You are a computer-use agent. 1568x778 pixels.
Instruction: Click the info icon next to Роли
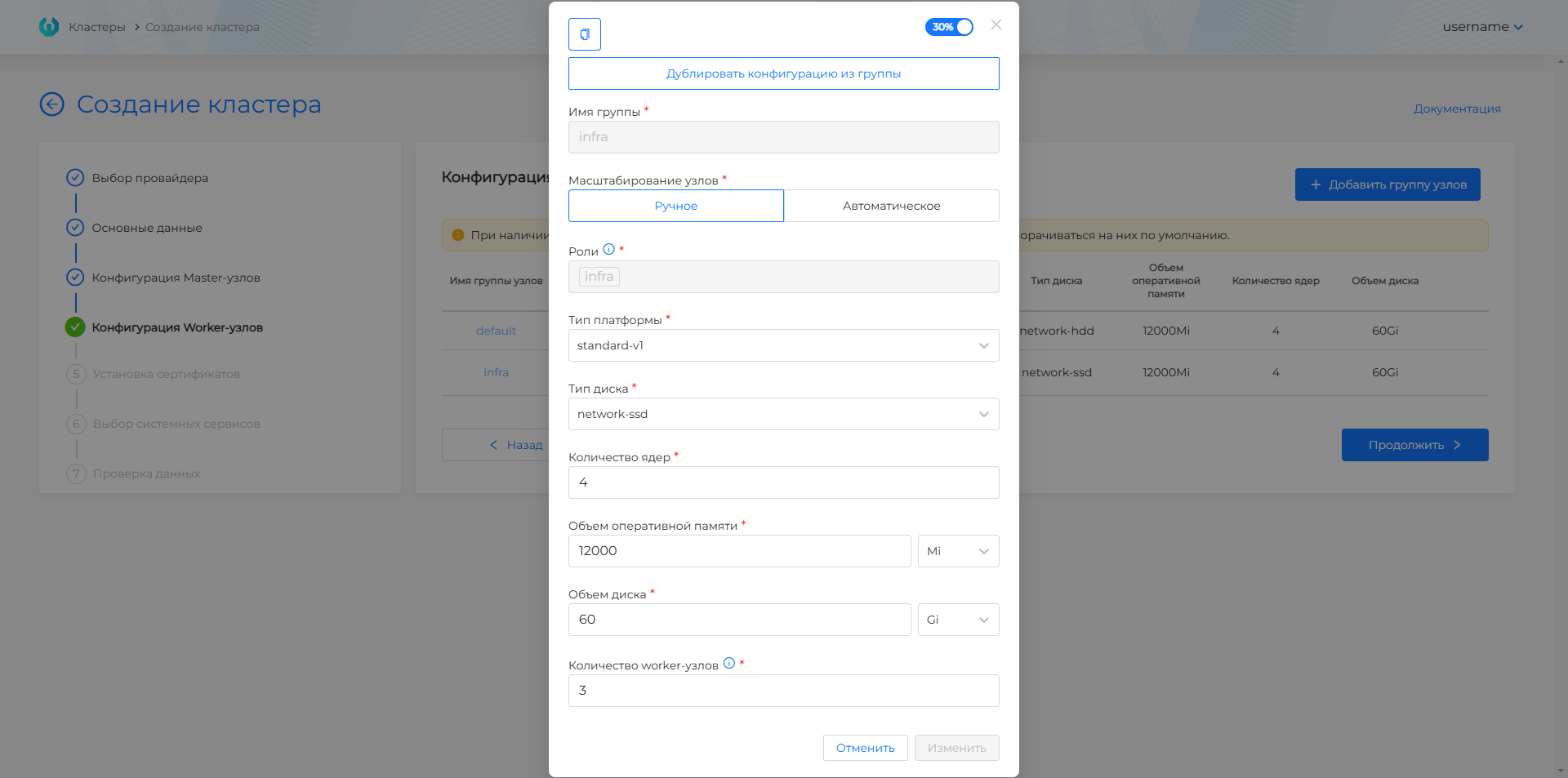point(608,250)
